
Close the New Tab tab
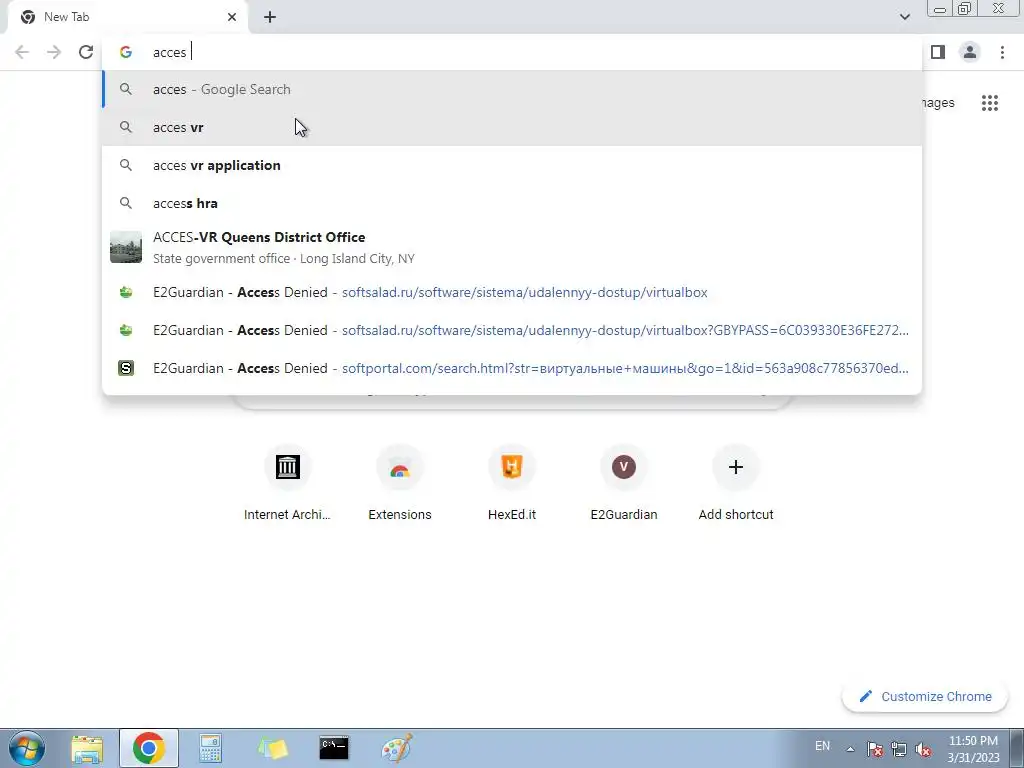point(232,17)
